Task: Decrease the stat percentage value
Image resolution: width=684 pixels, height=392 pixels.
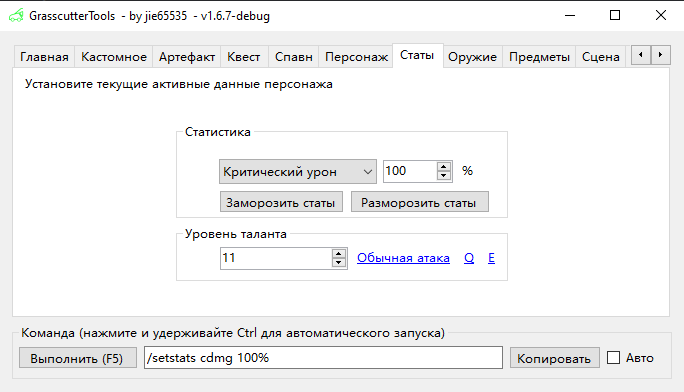Action: click(444, 176)
